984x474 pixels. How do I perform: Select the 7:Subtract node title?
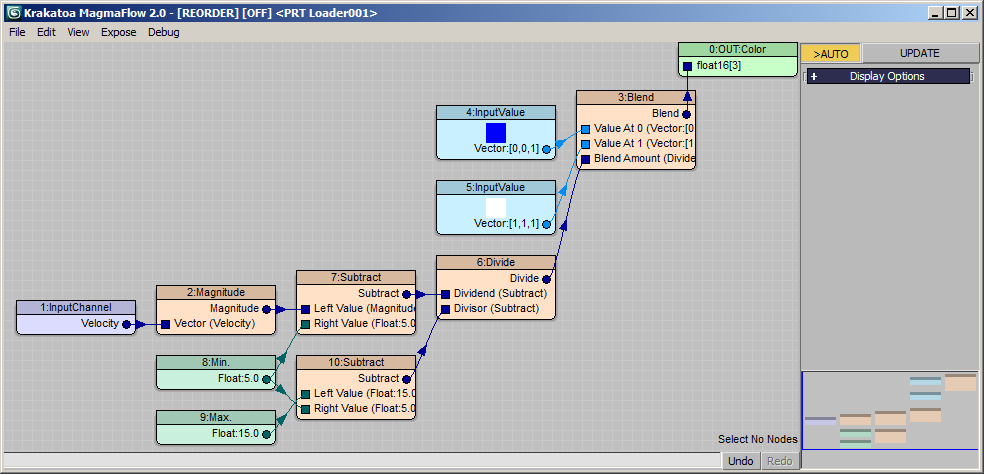click(x=356, y=277)
